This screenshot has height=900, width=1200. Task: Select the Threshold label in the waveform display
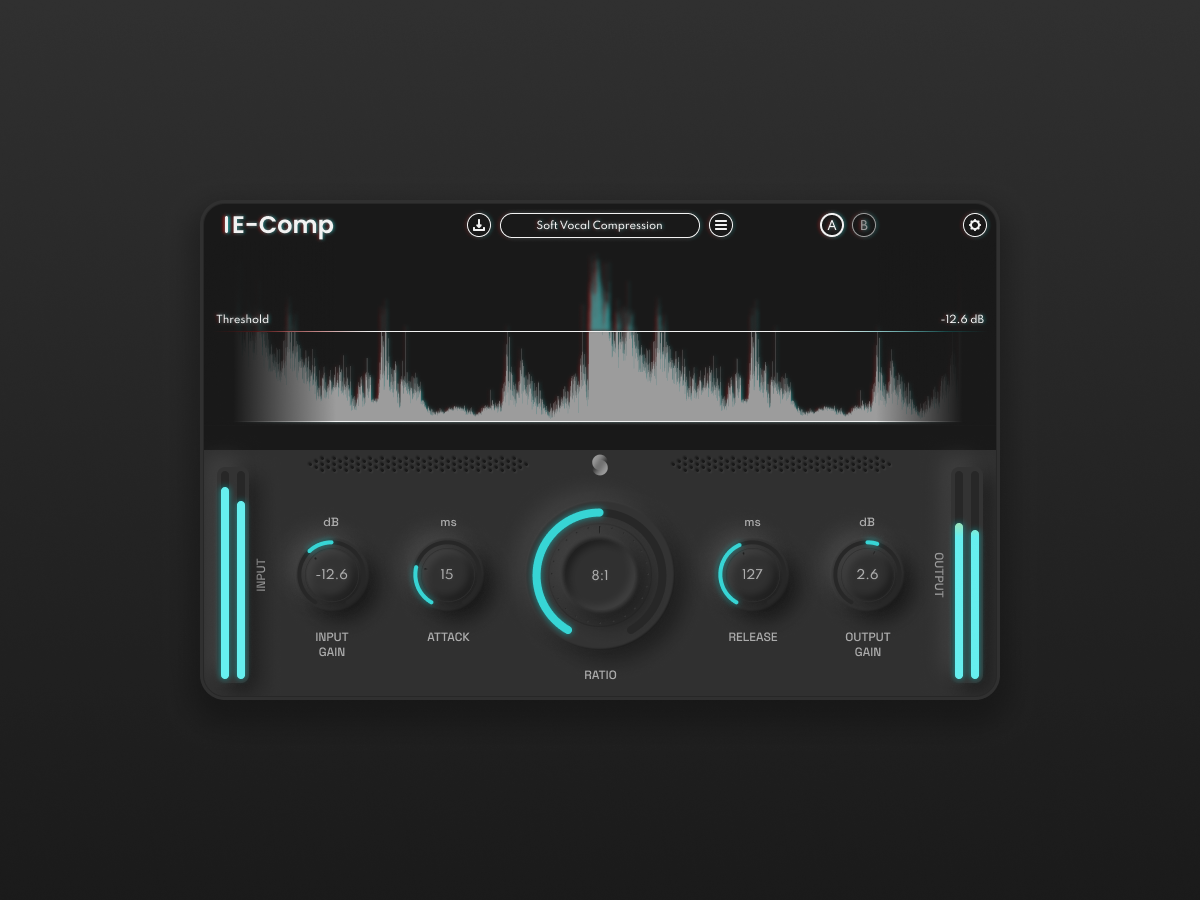[x=242, y=319]
